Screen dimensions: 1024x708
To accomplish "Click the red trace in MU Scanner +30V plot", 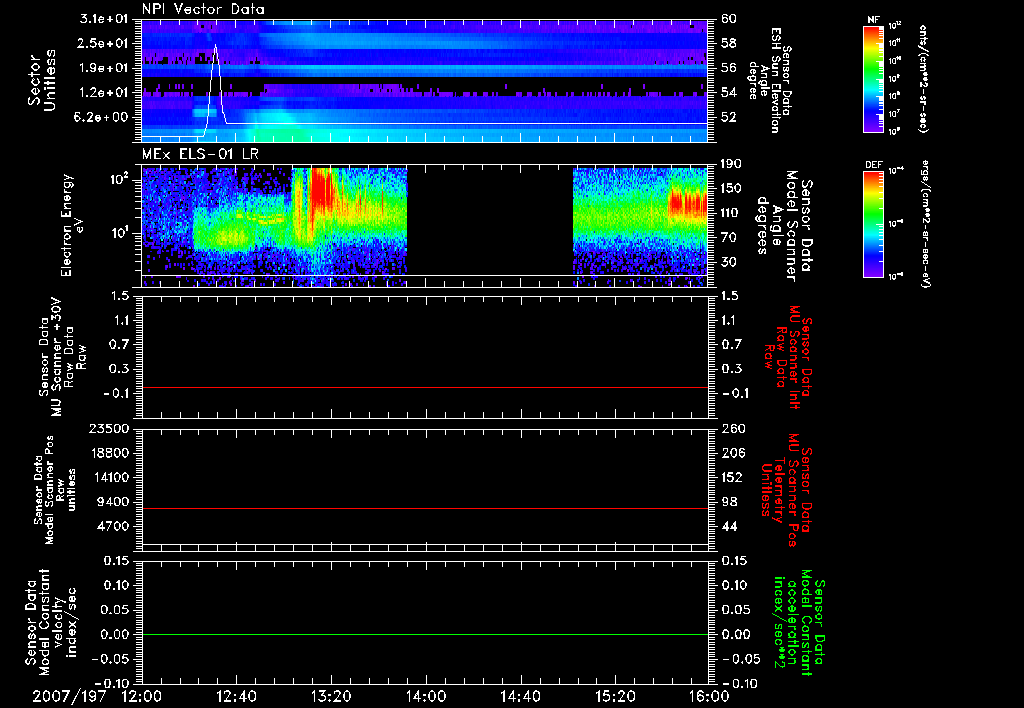I will [x=424, y=387].
